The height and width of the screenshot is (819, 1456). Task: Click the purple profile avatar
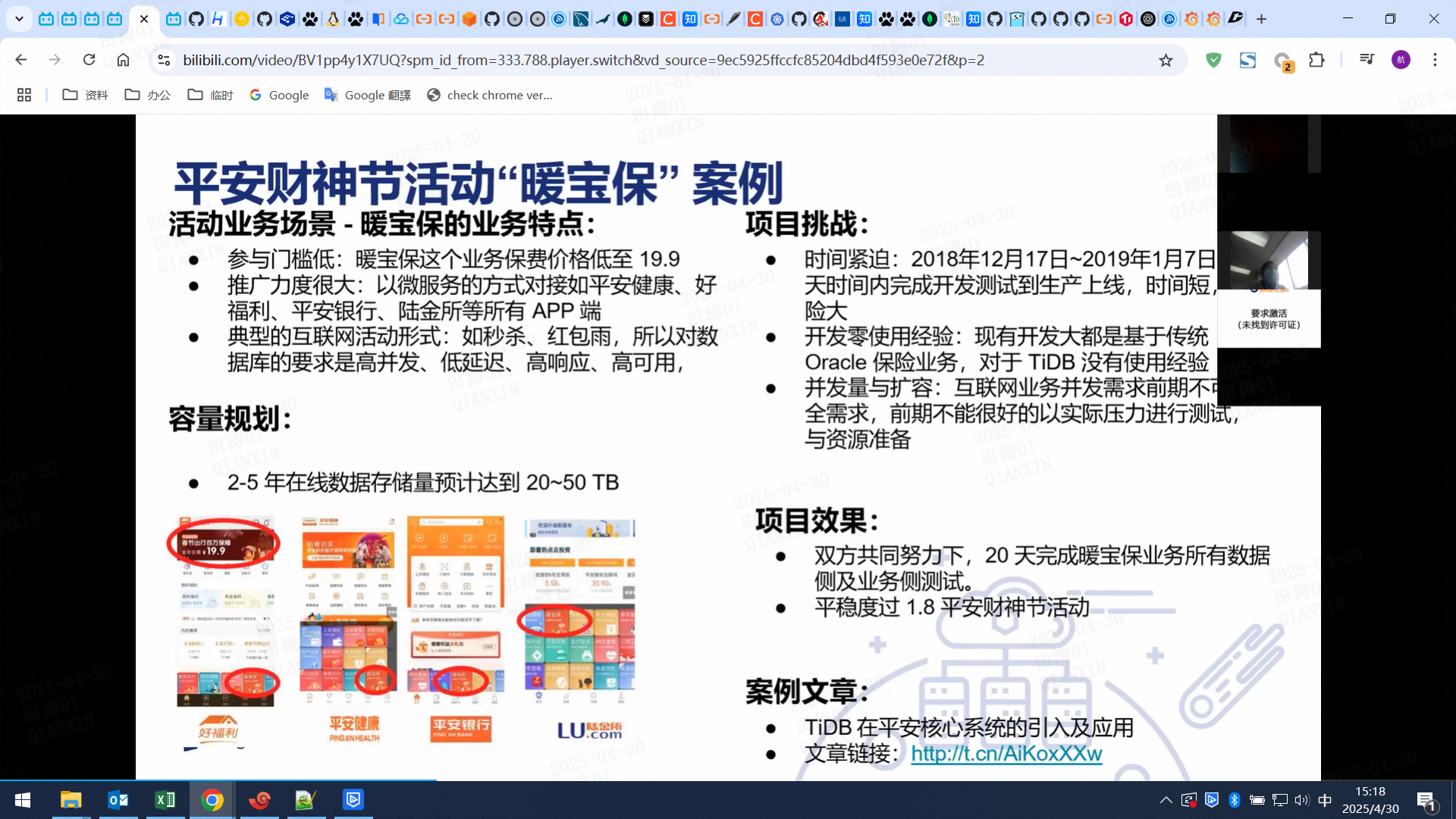pyautogui.click(x=1401, y=60)
